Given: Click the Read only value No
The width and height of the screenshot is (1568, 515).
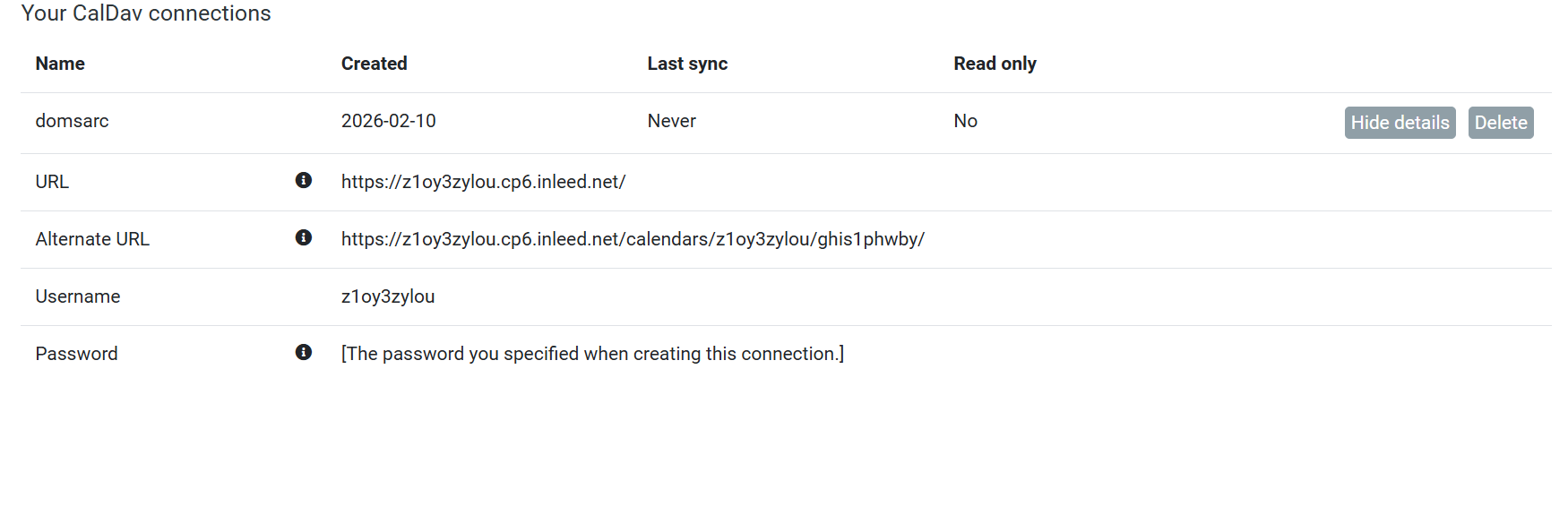Looking at the screenshot, I should [x=965, y=121].
